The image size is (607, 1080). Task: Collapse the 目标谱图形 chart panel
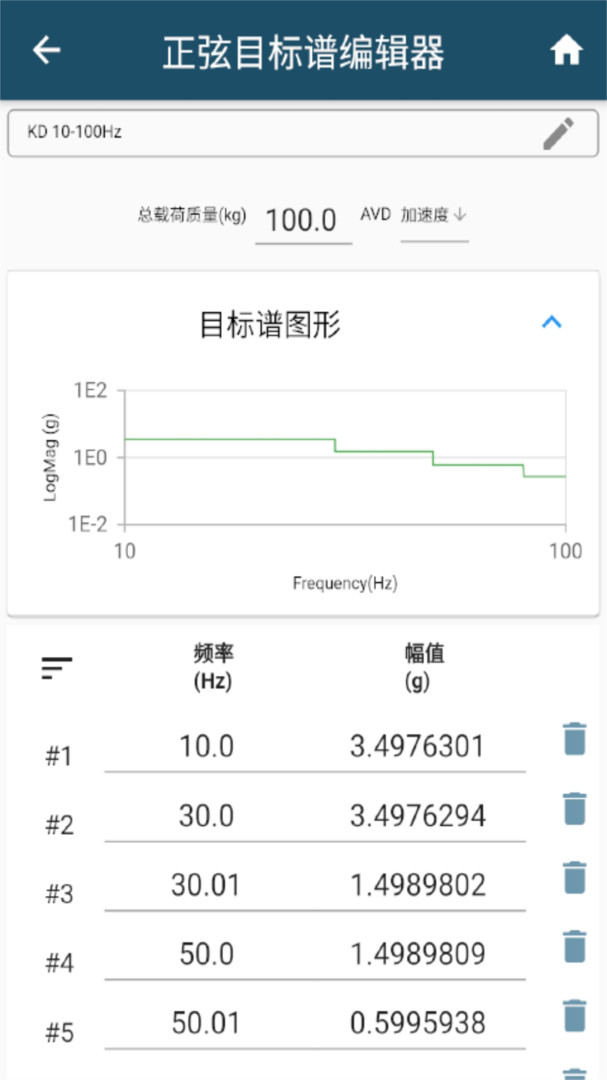552,322
